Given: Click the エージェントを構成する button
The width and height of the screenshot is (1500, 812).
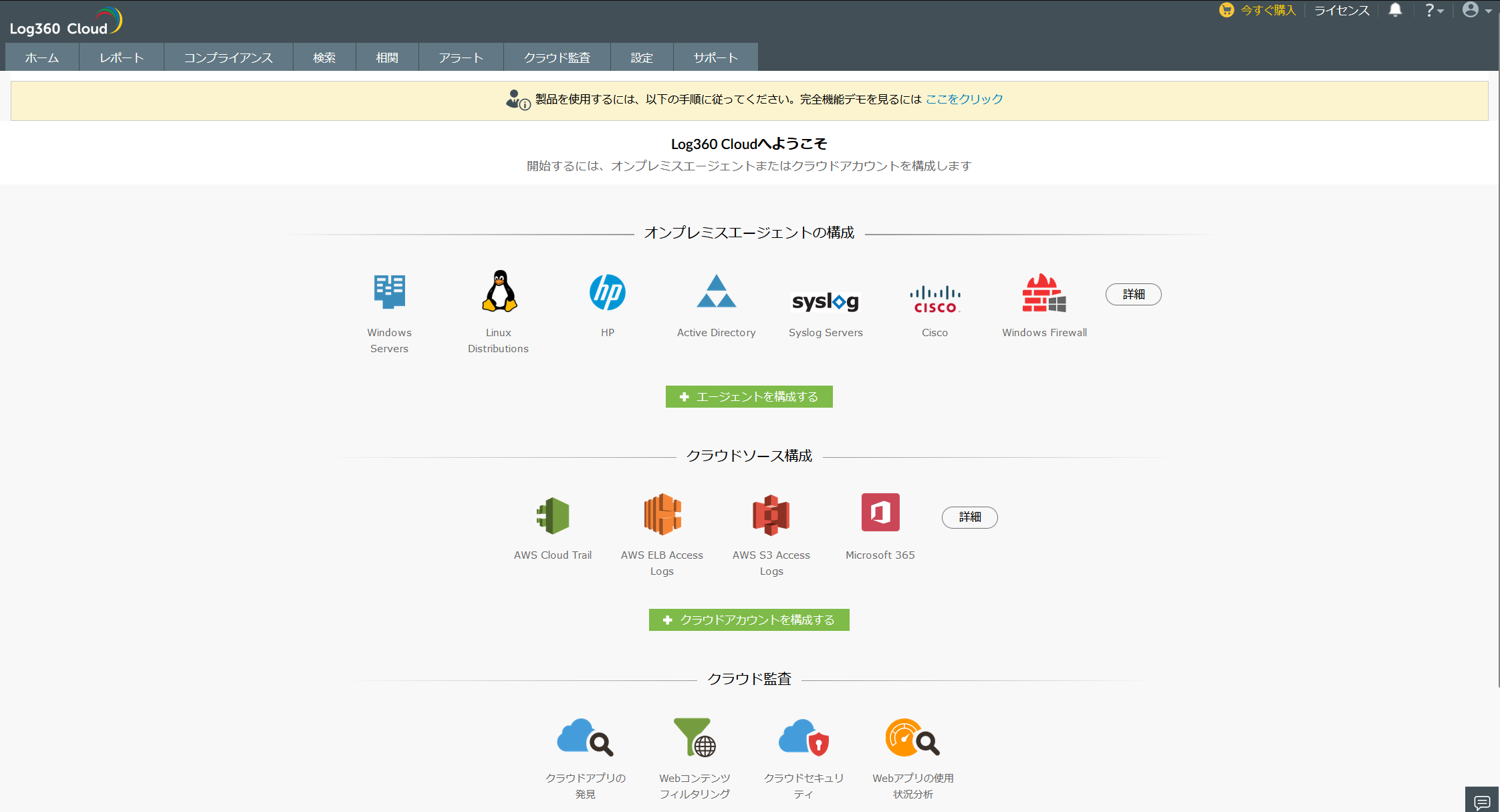Looking at the screenshot, I should (x=749, y=396).
